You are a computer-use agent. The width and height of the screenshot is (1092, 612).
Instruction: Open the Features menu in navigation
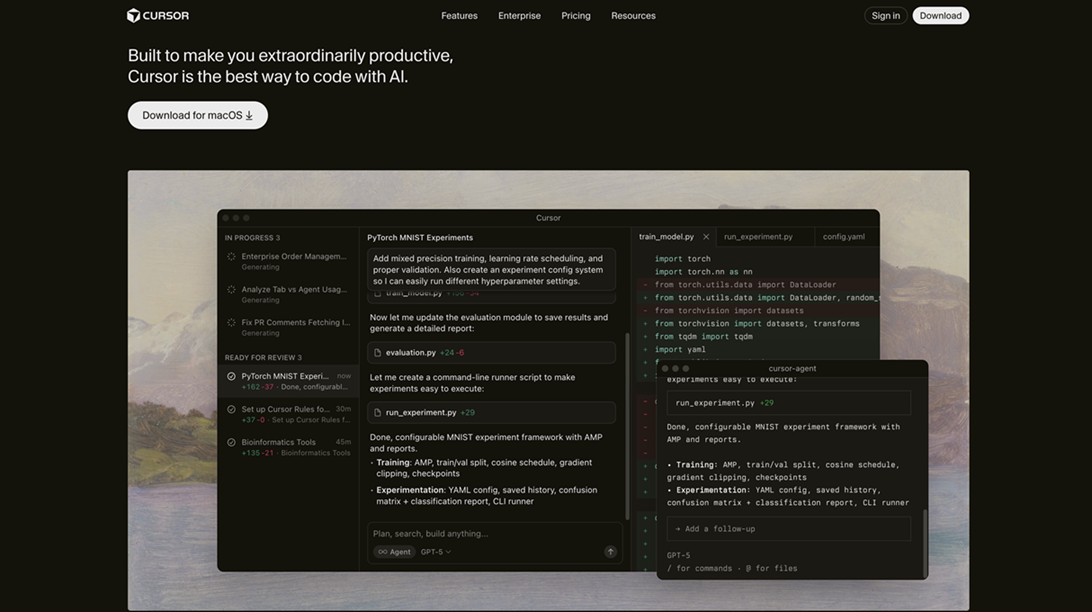point(459,16)
